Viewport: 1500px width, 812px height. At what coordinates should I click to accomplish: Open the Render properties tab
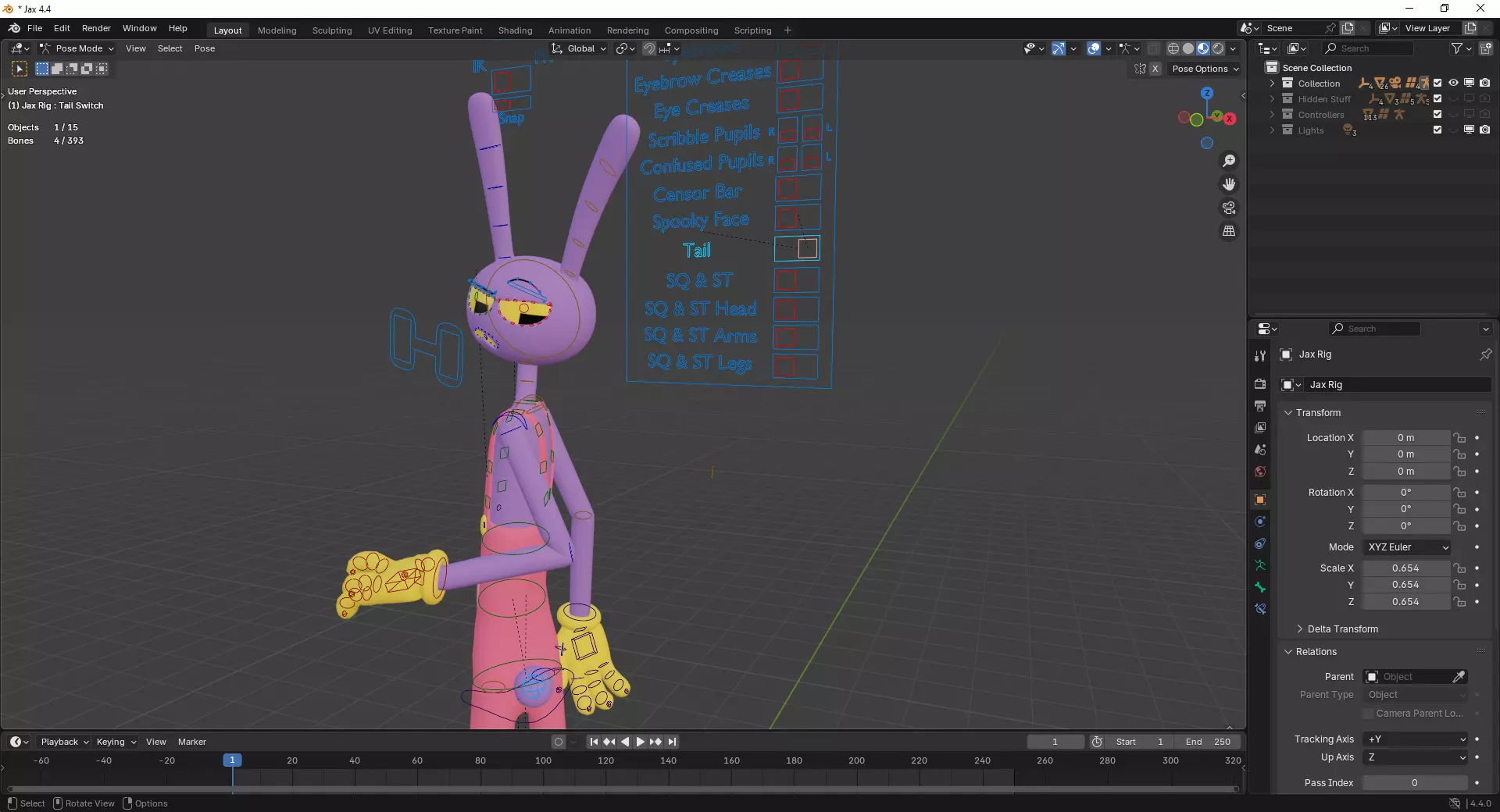click(1260, 384)
